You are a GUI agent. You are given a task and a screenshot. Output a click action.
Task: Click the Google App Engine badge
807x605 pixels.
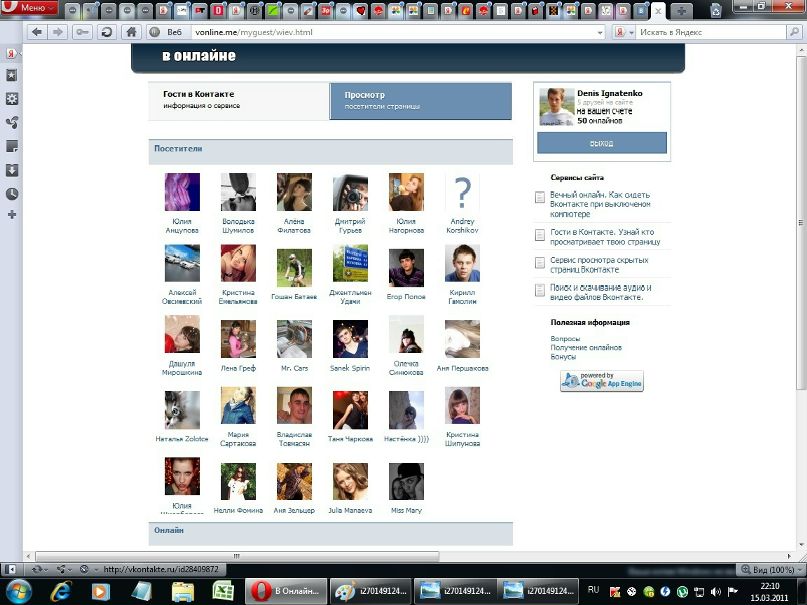pos(602,381)
